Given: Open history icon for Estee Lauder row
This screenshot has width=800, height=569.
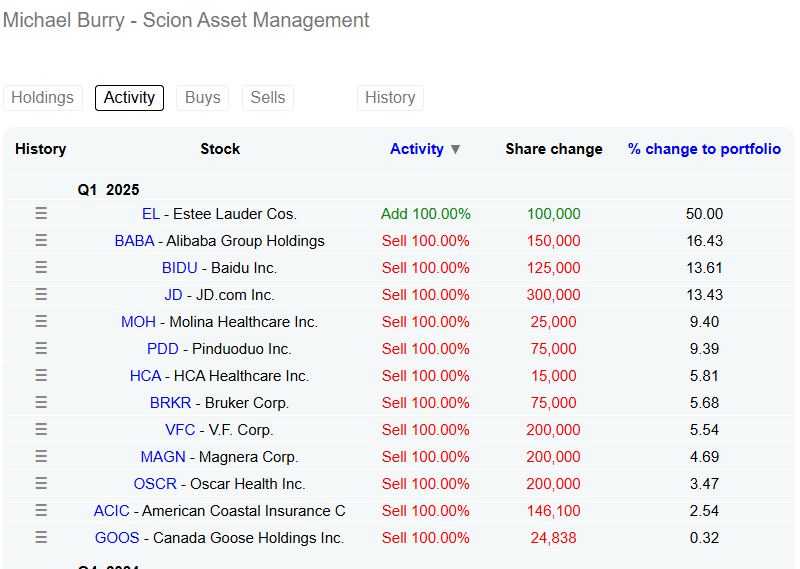Looking at the screenshot, I should [x=41, y=213].
